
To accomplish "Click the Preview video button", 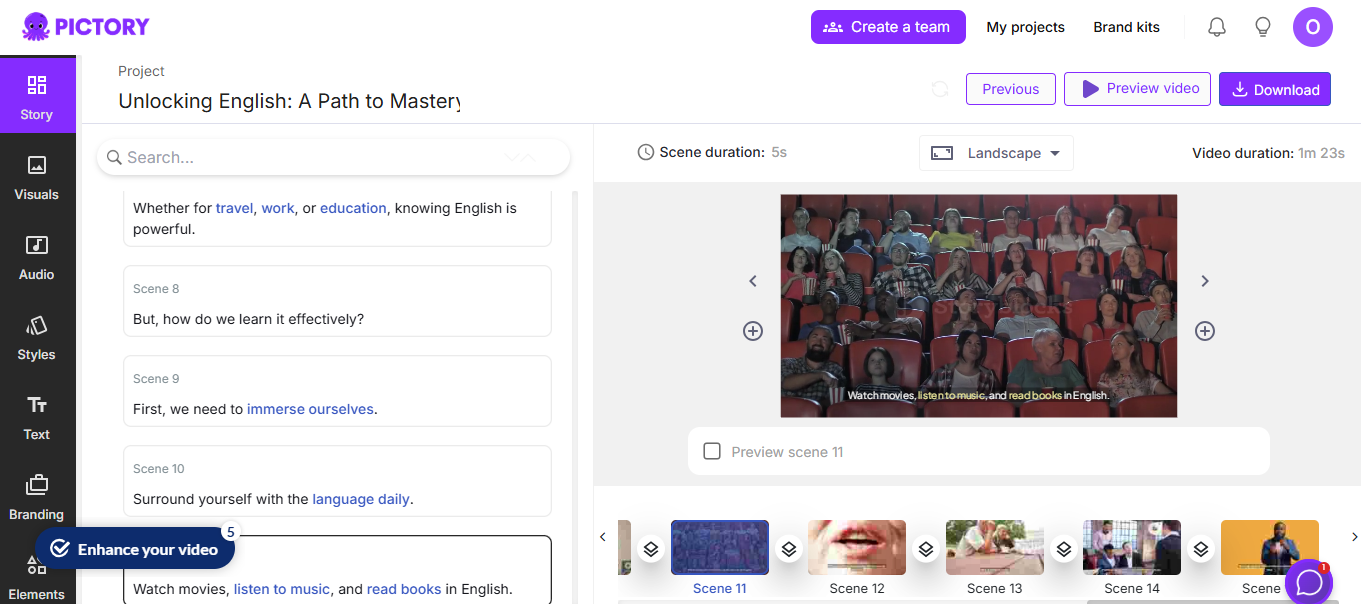I will (1137, 88).
